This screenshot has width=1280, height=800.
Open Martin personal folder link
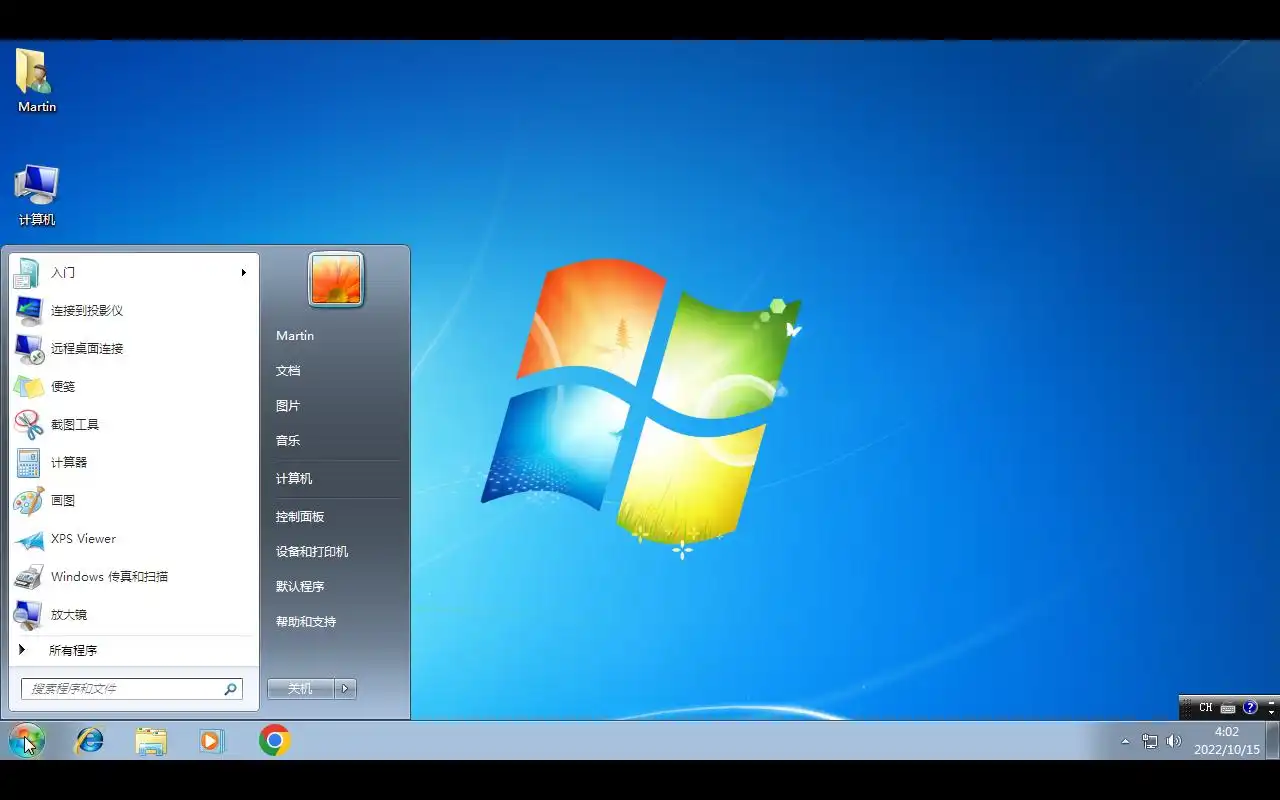[x=295, y=336]
